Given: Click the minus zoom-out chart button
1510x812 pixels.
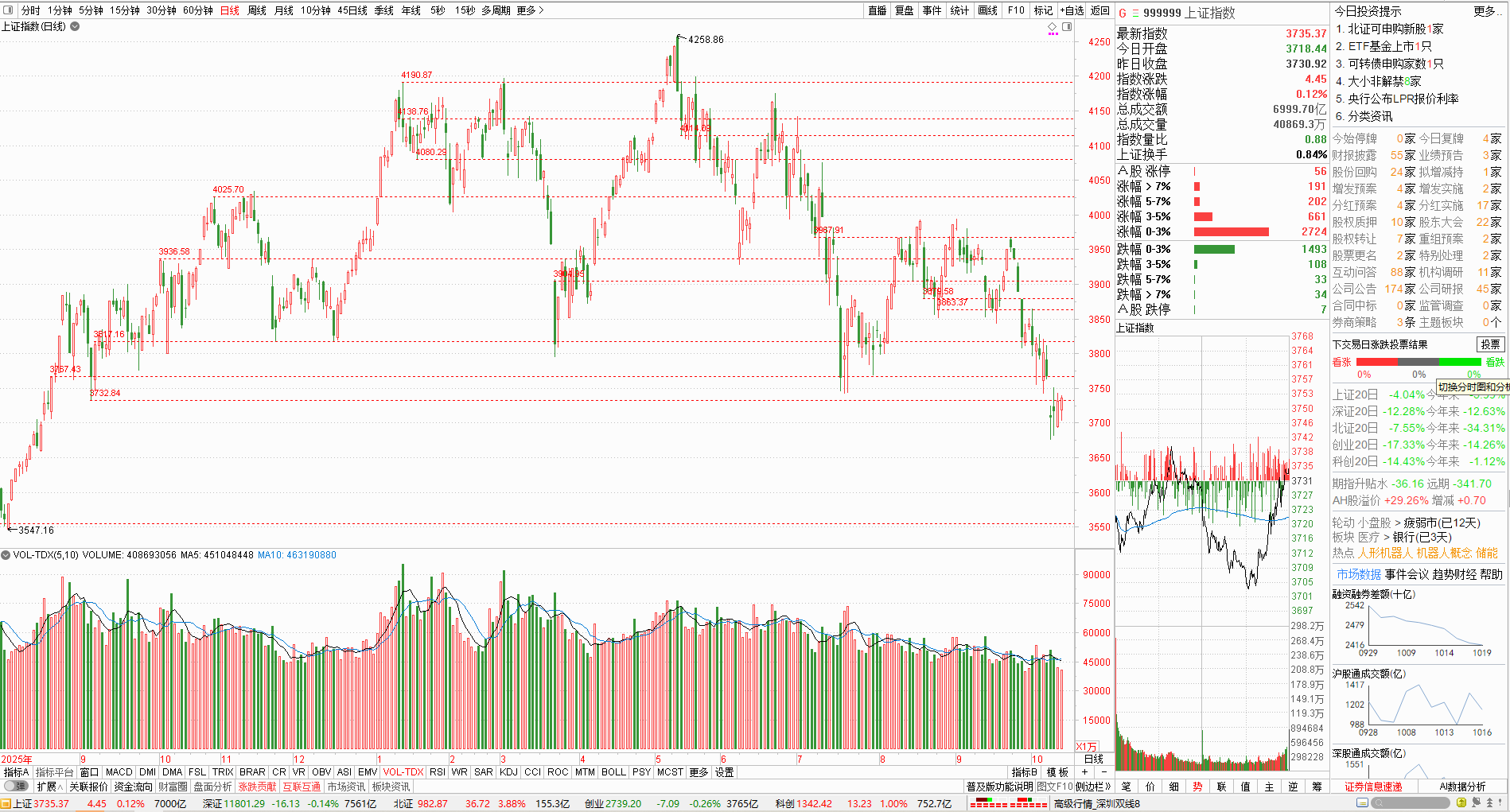Looking at the screenshot, I should pyautogui.click(x=1103, y=772).
